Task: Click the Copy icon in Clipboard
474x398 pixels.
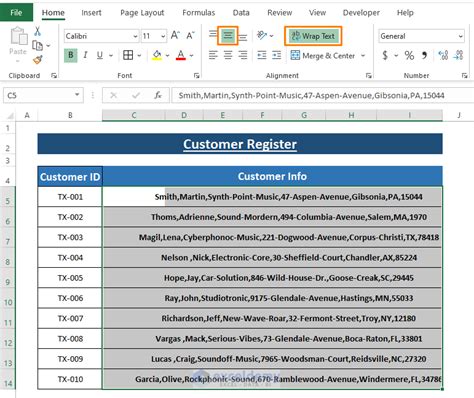Action: pos(37,45)
